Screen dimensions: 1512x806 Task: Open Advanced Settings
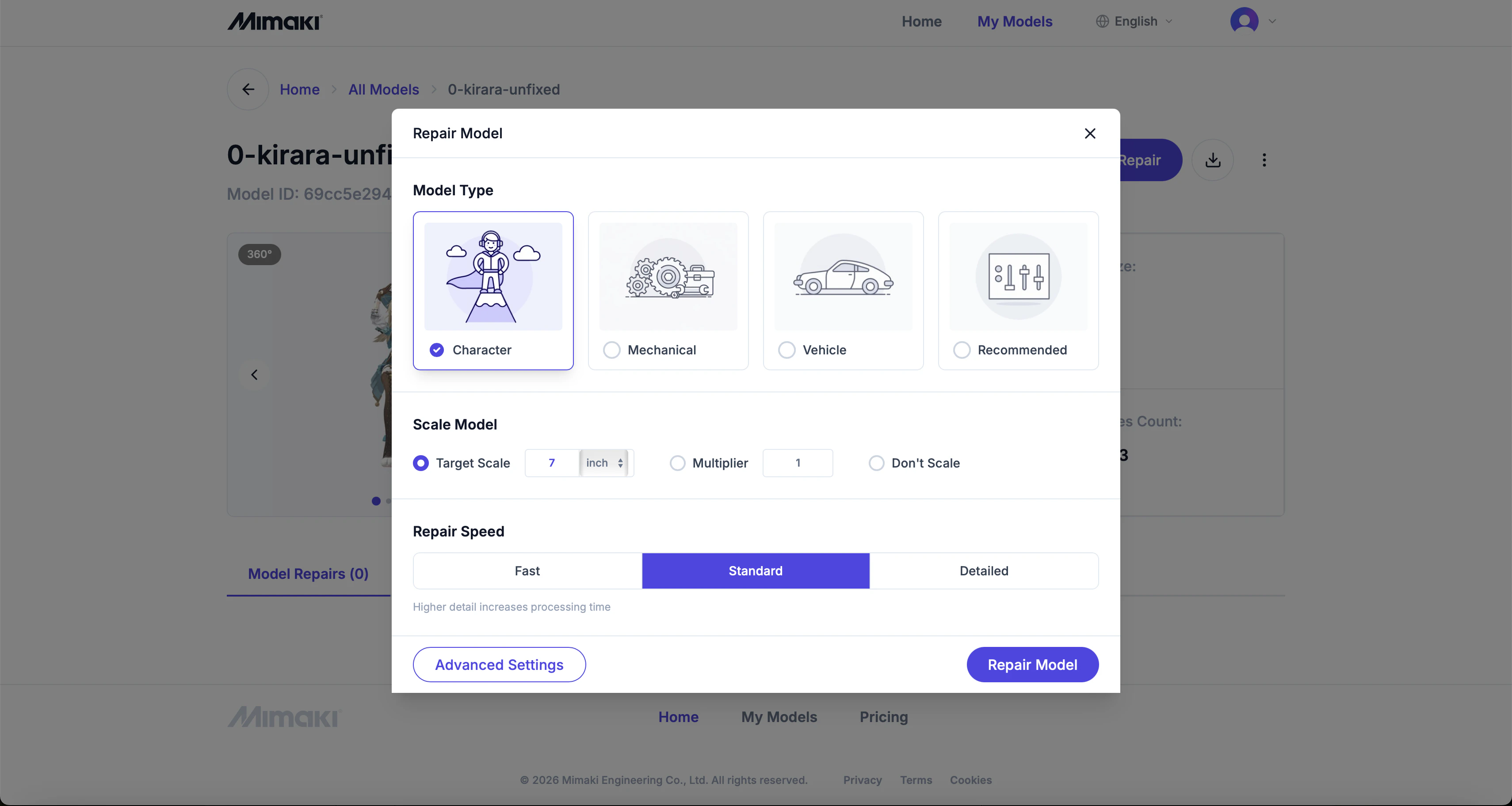click(x=499, y=665)
